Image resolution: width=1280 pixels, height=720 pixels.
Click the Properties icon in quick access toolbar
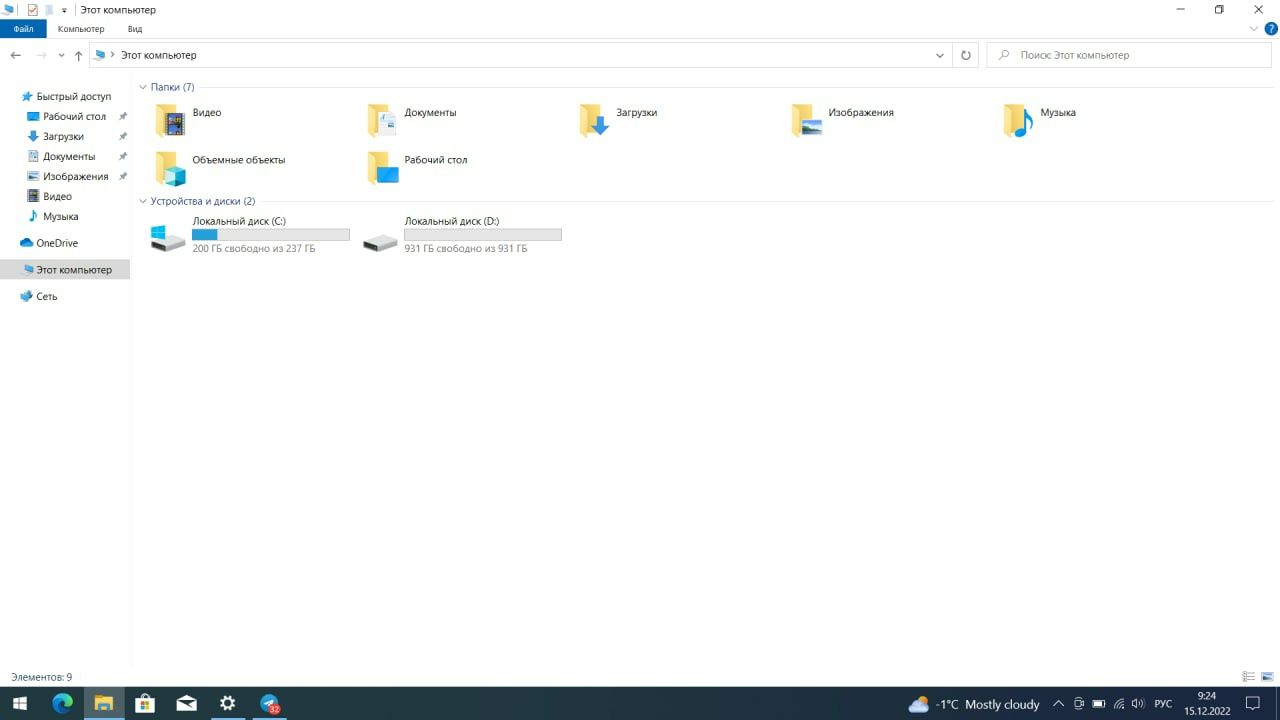(x=32, y=9)
